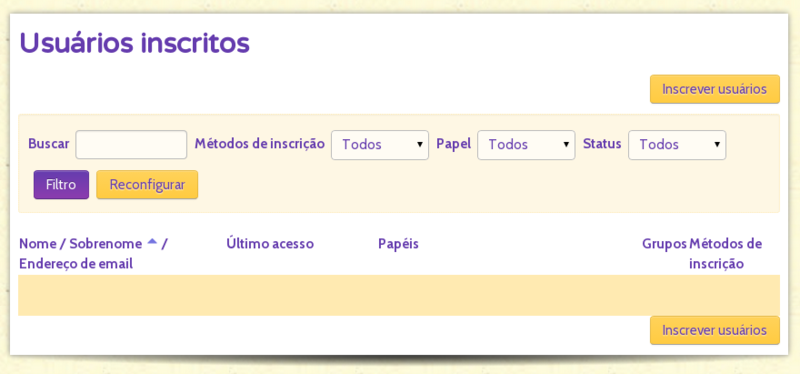
Task: Sort the table by Nome
Action: coord(38,244)
